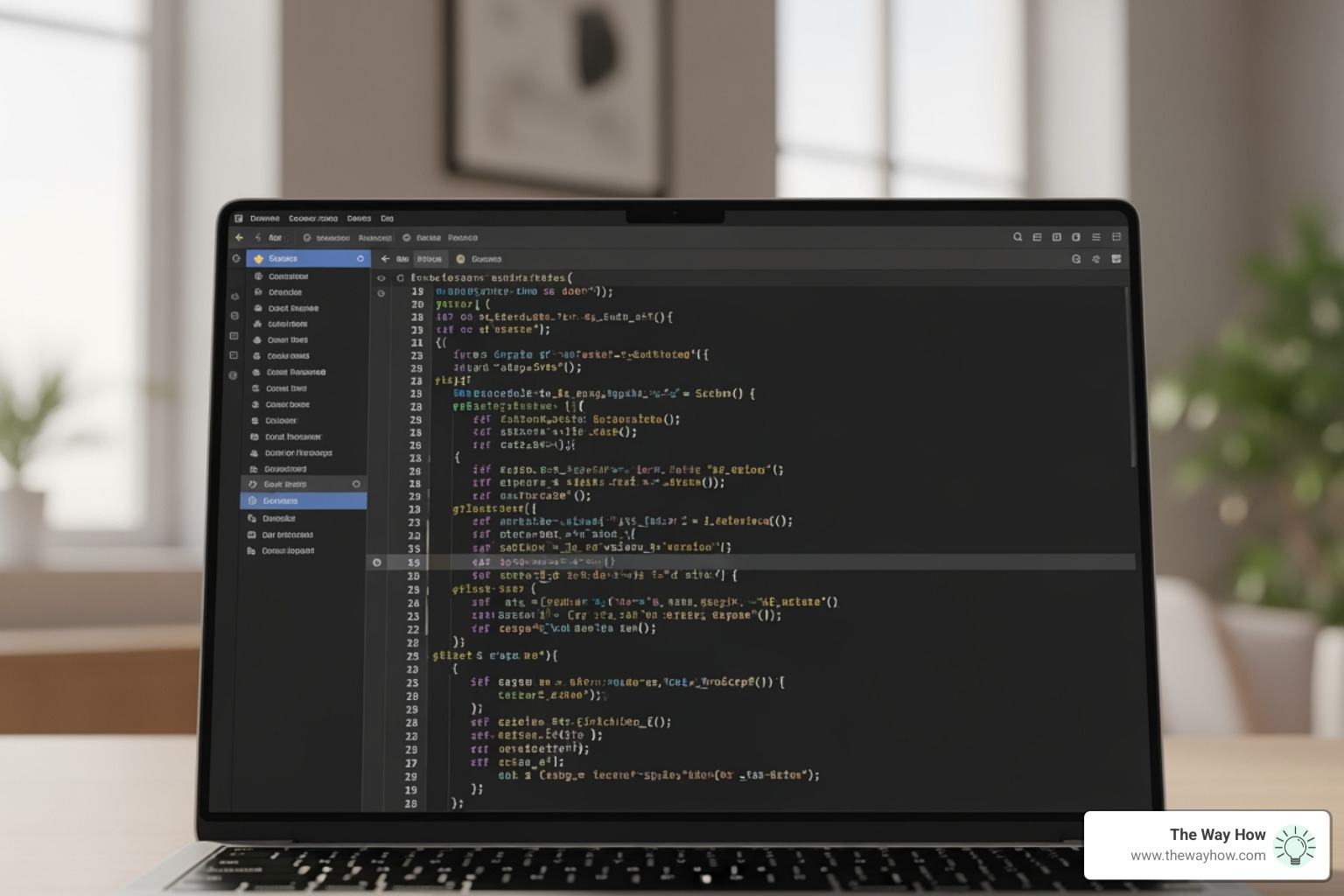Click the round icon before the Gouwea tab
This screenshot has height=896, width=1344.
460,259
